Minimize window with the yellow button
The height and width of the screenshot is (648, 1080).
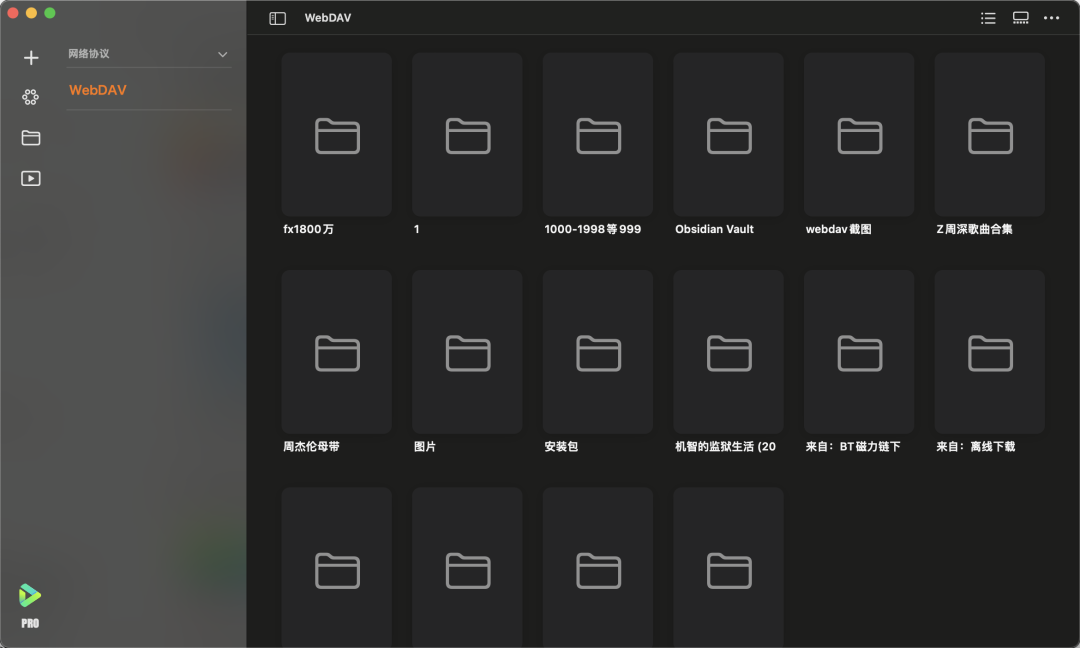[31, 13]
